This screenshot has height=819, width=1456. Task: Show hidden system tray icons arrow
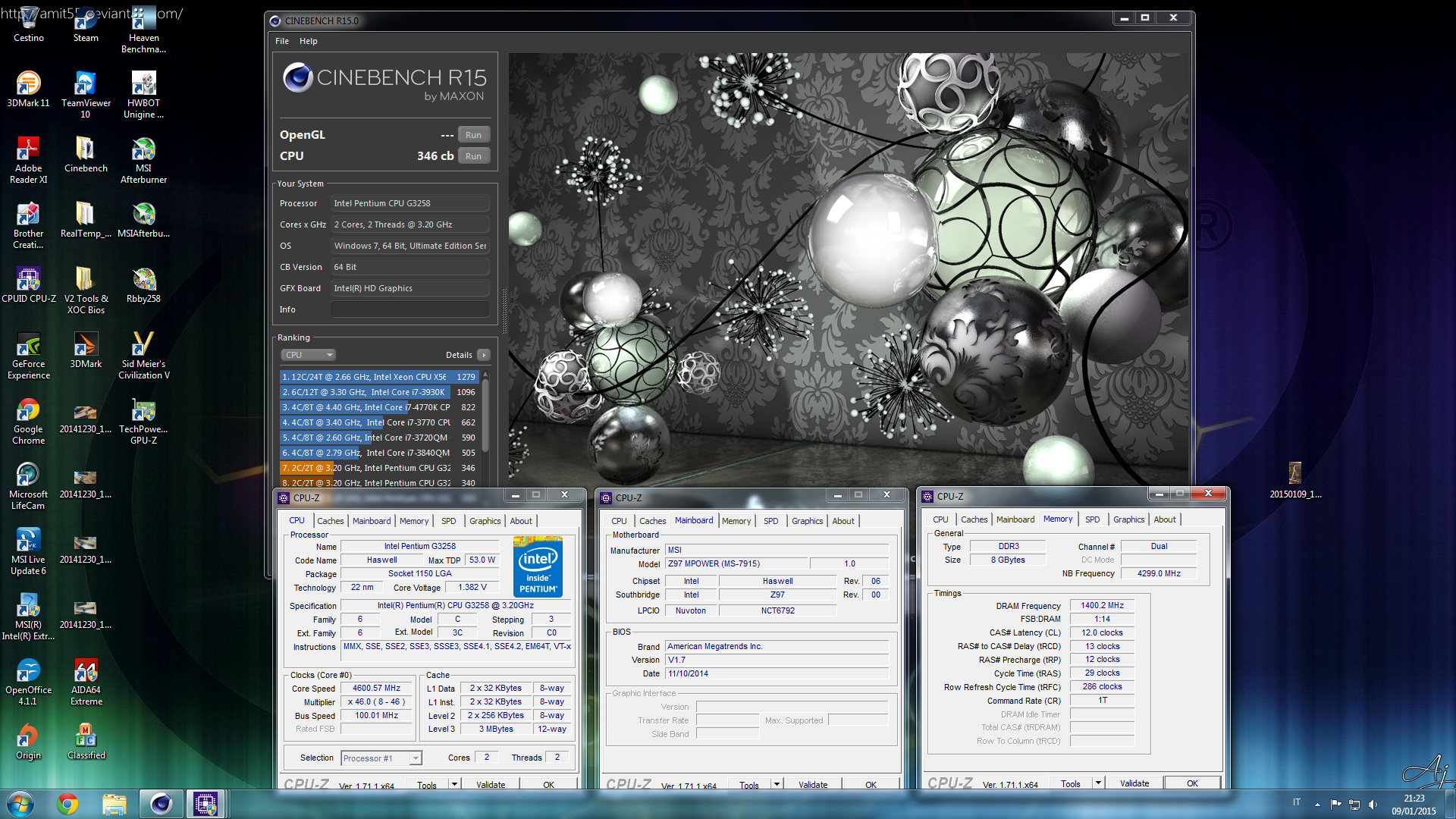[1317, 804]
